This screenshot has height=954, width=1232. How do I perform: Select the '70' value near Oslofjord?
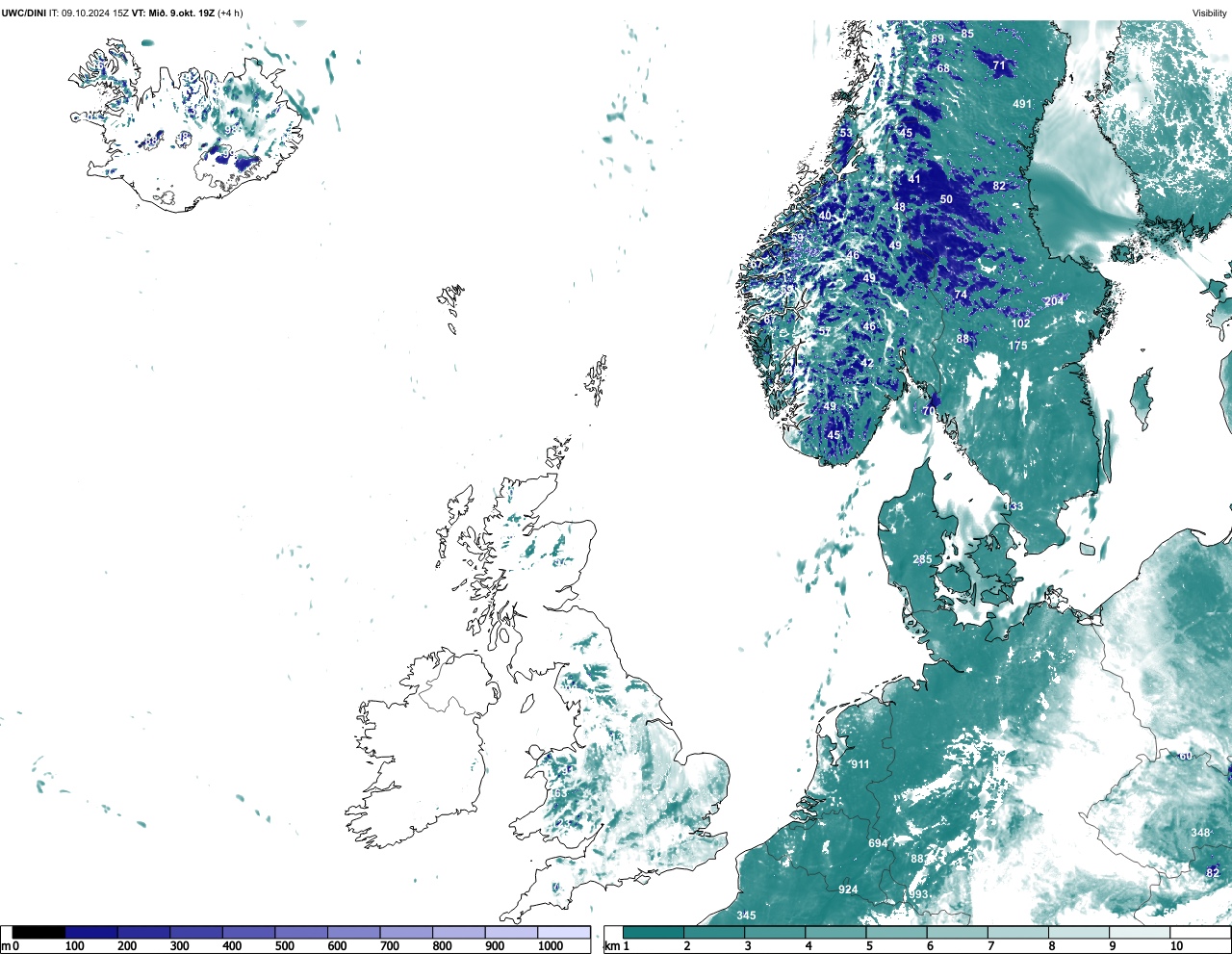tap(929, 411)
